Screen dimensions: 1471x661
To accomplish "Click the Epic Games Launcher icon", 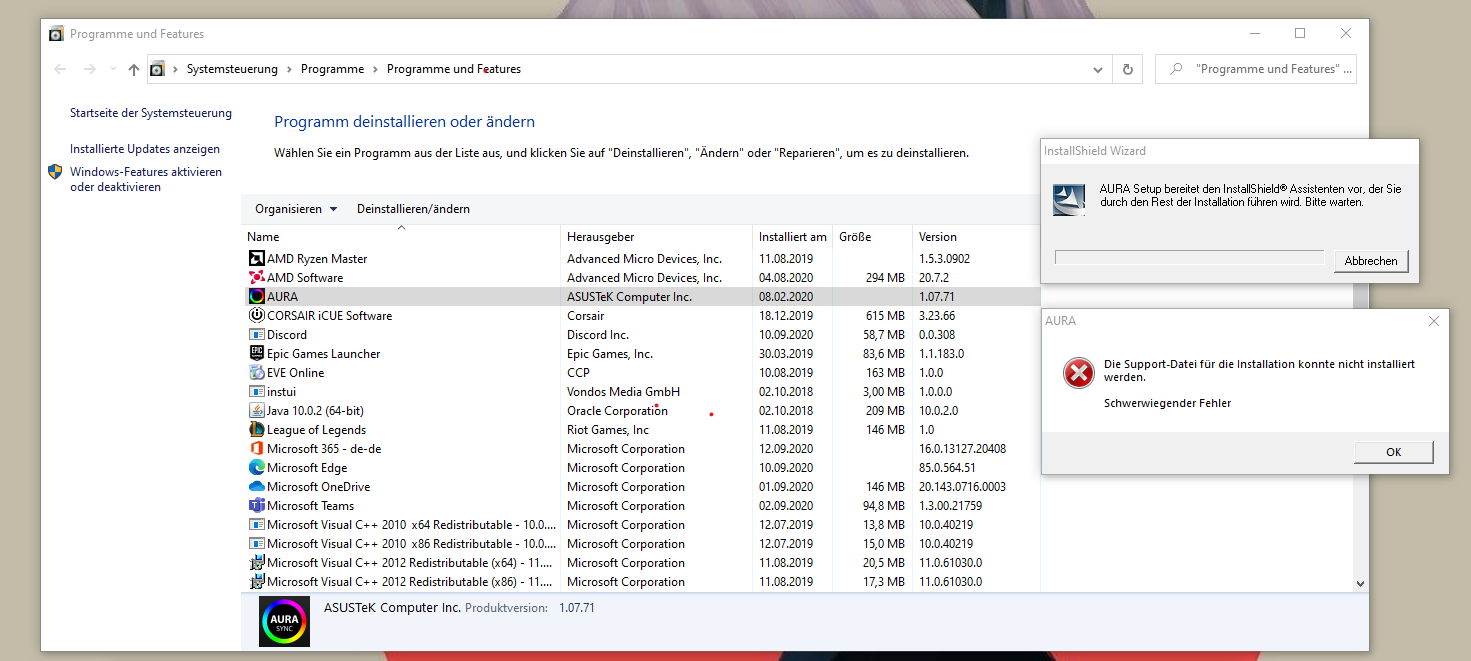I will coord(256,354).
